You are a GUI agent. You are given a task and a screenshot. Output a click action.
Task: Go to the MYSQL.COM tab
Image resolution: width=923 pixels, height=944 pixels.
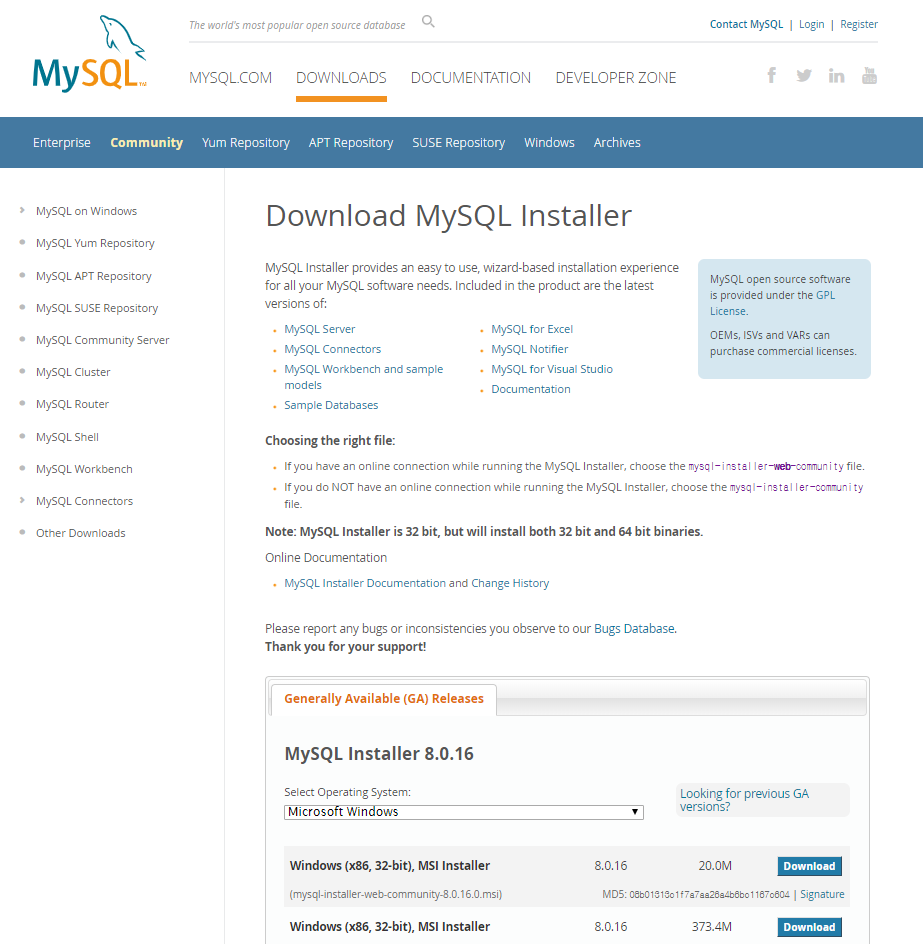231,78
